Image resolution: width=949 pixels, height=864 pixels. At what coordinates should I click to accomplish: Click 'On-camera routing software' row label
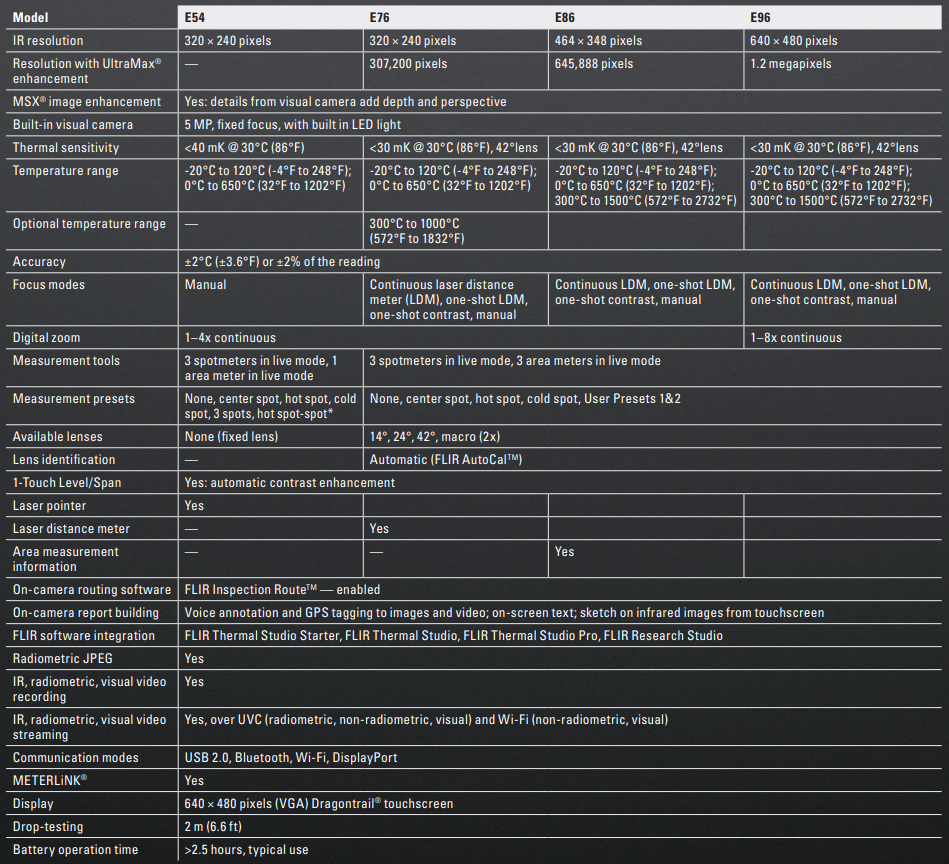click(91, 590)
